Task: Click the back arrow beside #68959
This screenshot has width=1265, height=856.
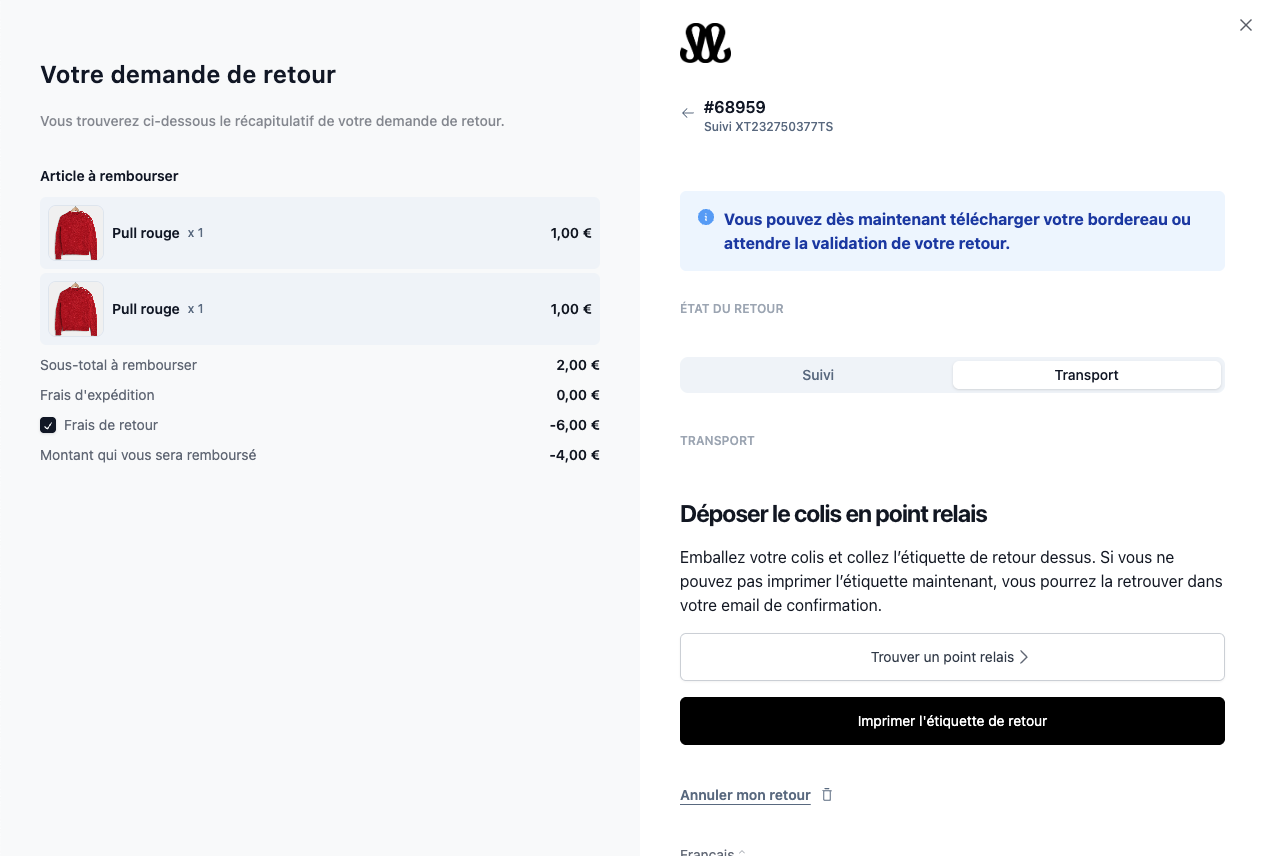Action: pos(687,113)
